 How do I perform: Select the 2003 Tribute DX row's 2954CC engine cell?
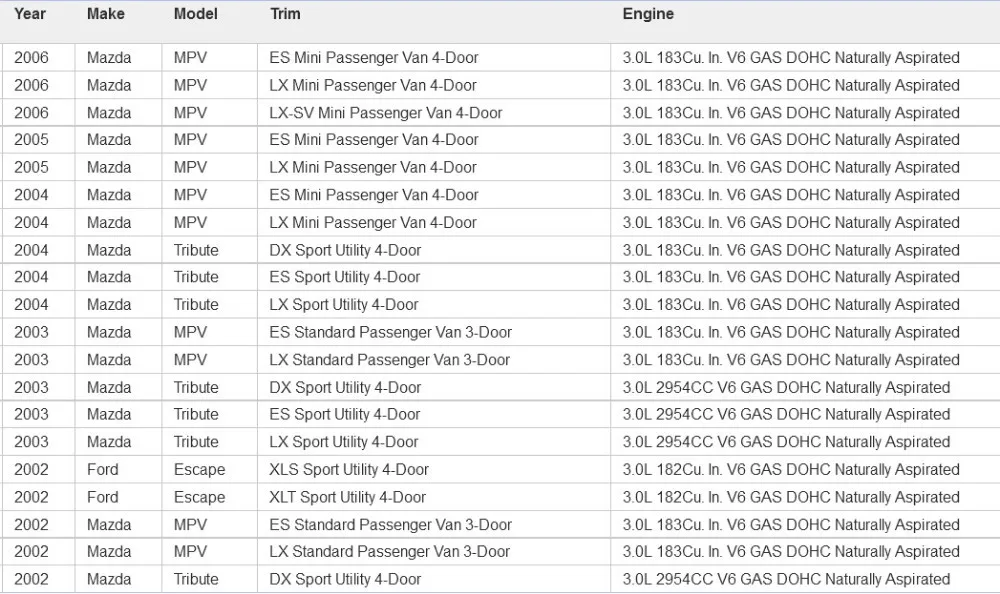(805, 387)
